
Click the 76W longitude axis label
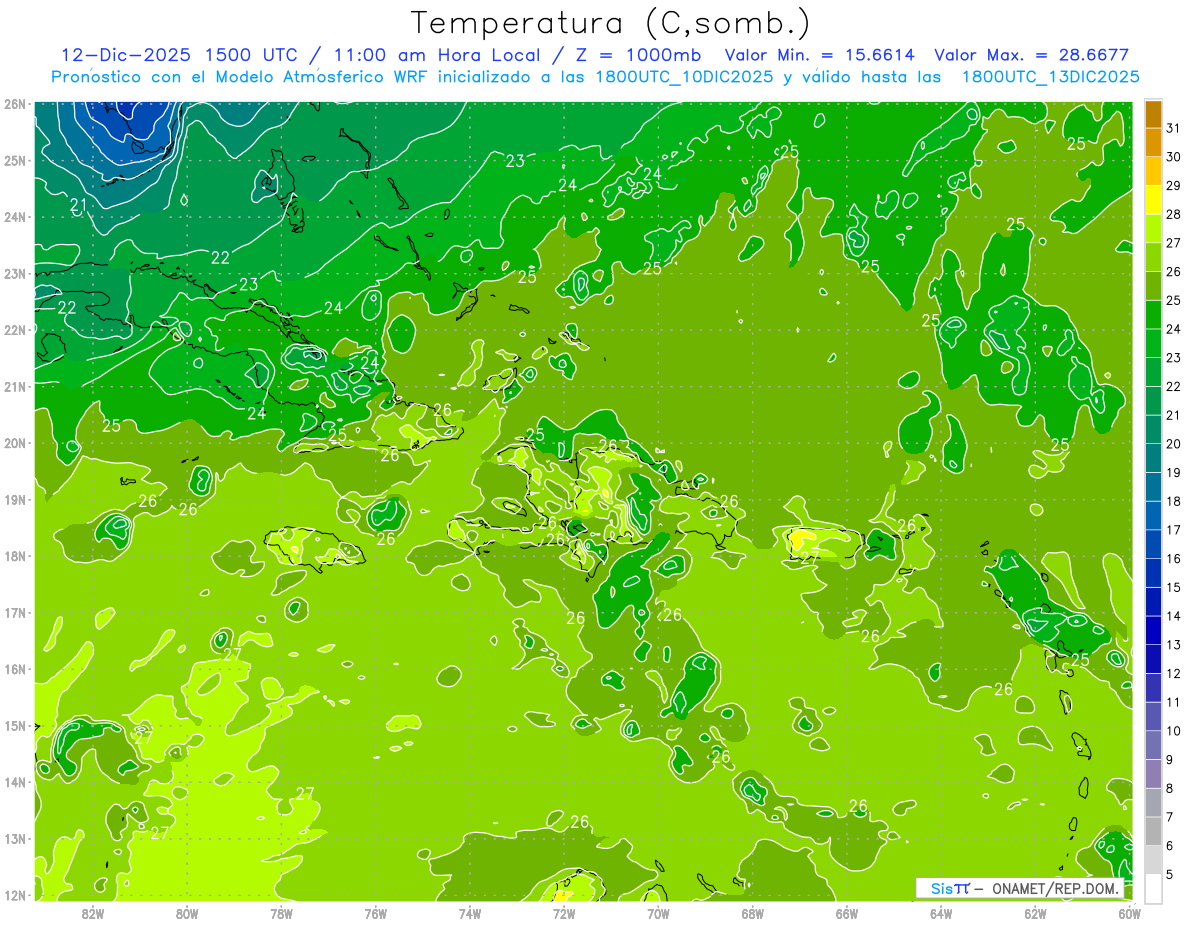(x=375, y=913)
